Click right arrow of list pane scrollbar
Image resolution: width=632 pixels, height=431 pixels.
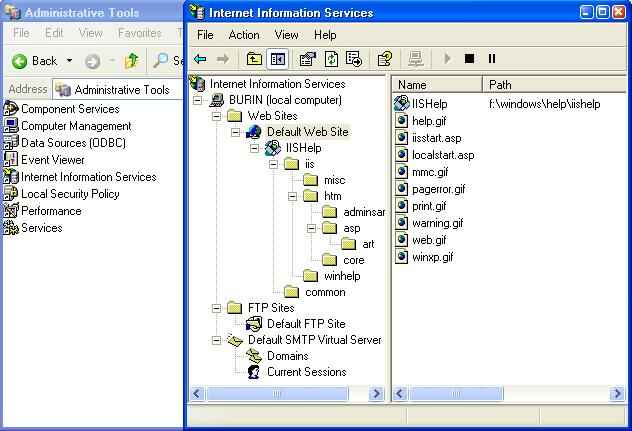(617, 394)
